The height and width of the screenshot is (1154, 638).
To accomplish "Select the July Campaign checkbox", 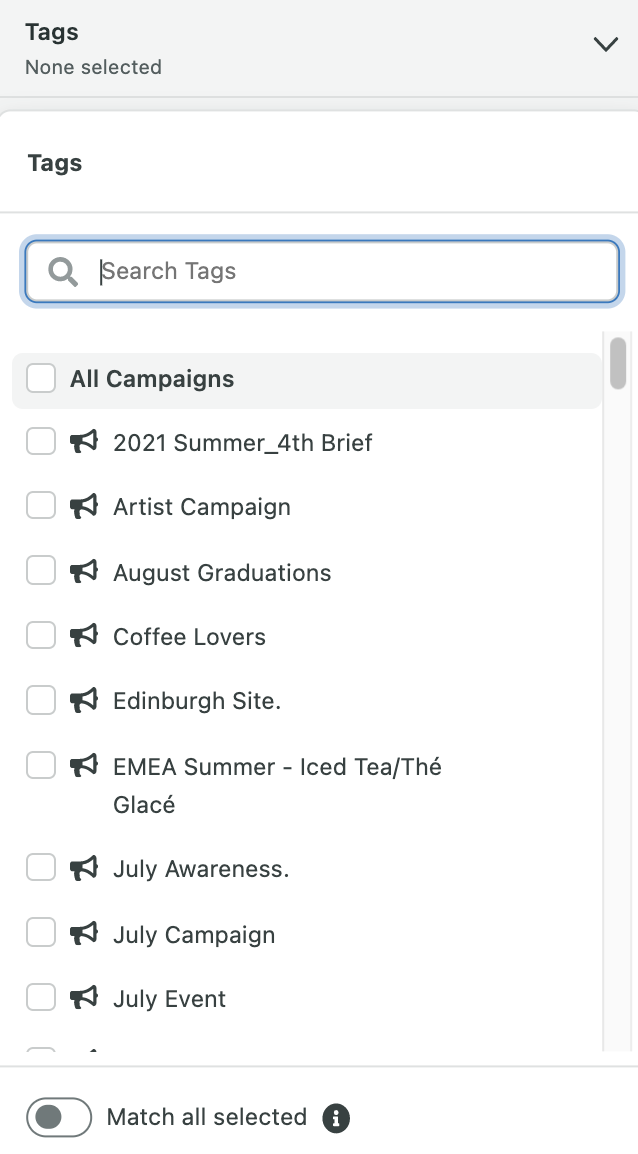I will tap(40, 933).
